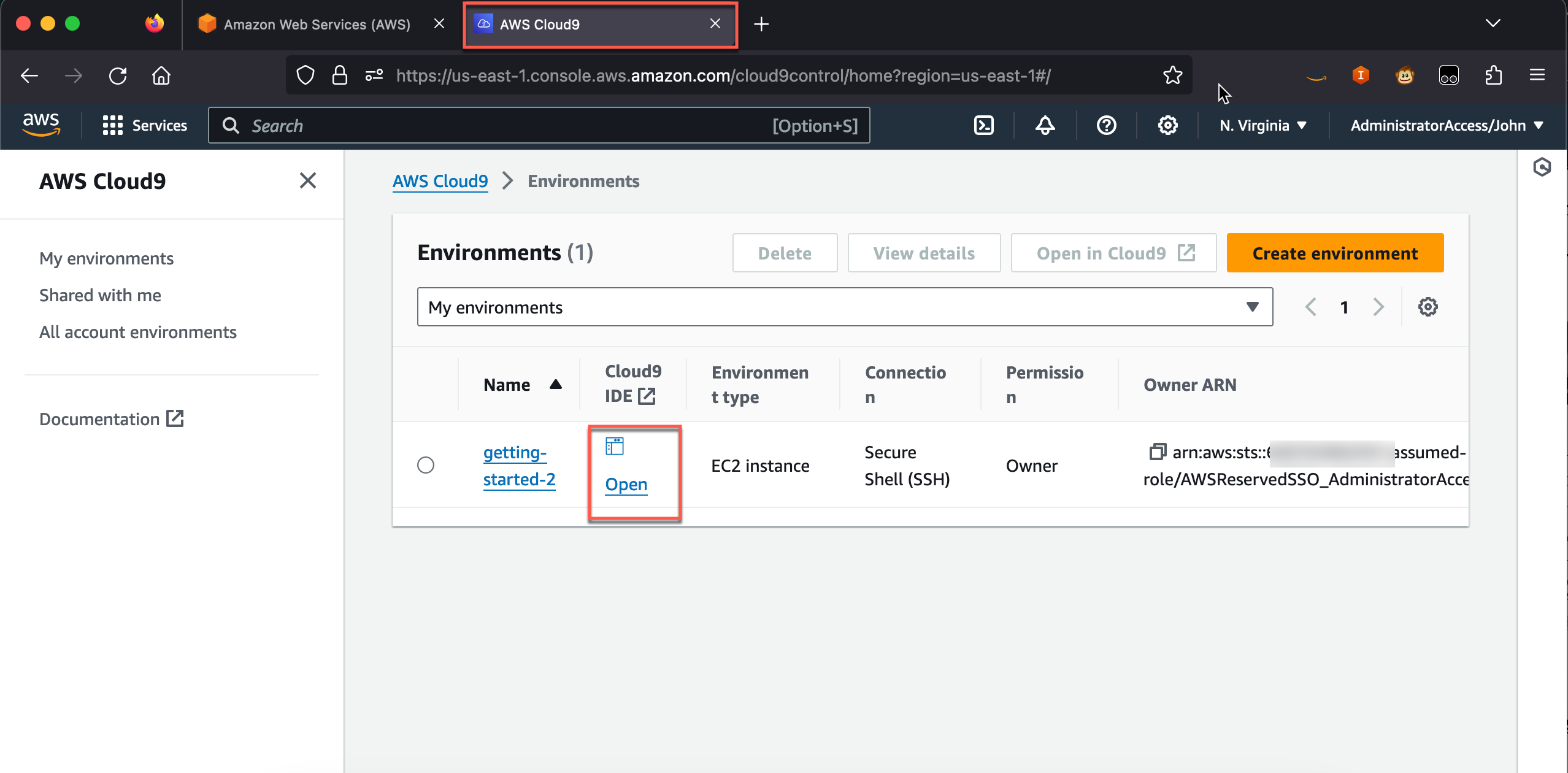Click the permissions icon in the address bar
Screen dimensions: 1568x773
pos(374,75)
